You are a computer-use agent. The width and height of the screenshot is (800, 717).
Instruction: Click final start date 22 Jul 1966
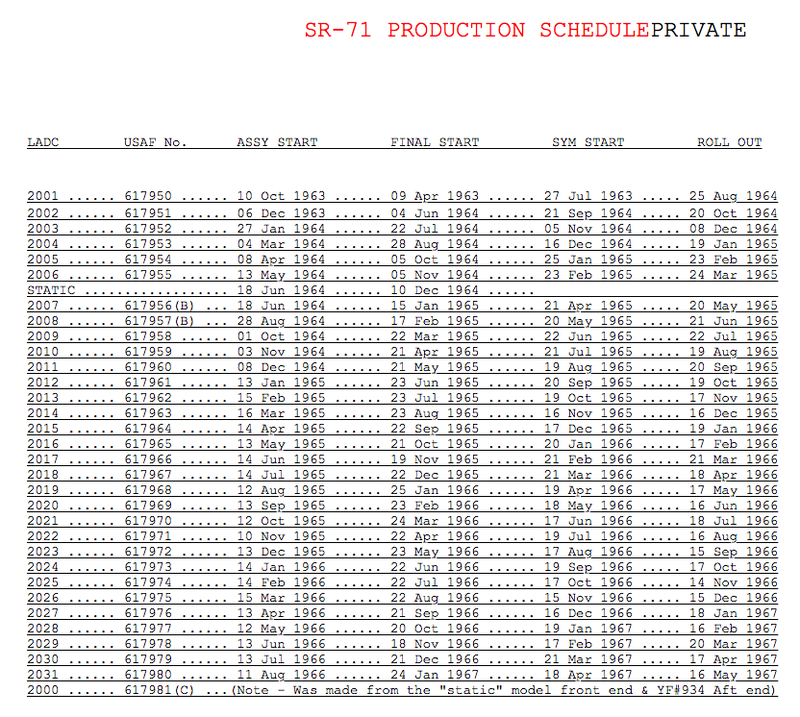click(x=435, y=582)
